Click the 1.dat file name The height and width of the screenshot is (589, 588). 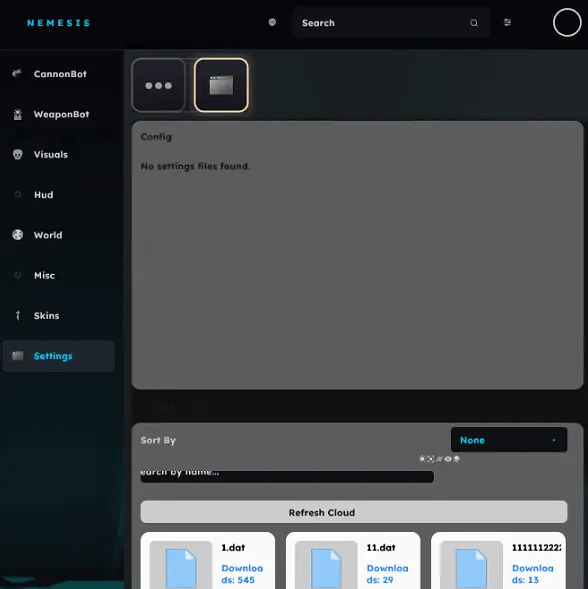233,548
